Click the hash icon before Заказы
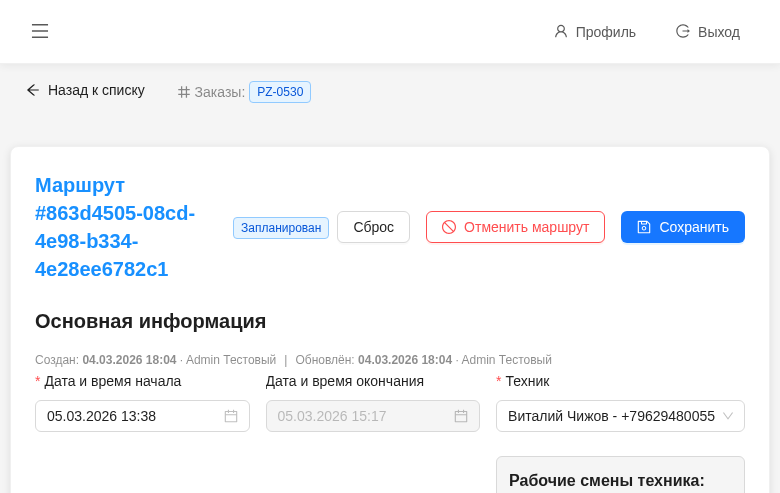 [x=184, y=92]
